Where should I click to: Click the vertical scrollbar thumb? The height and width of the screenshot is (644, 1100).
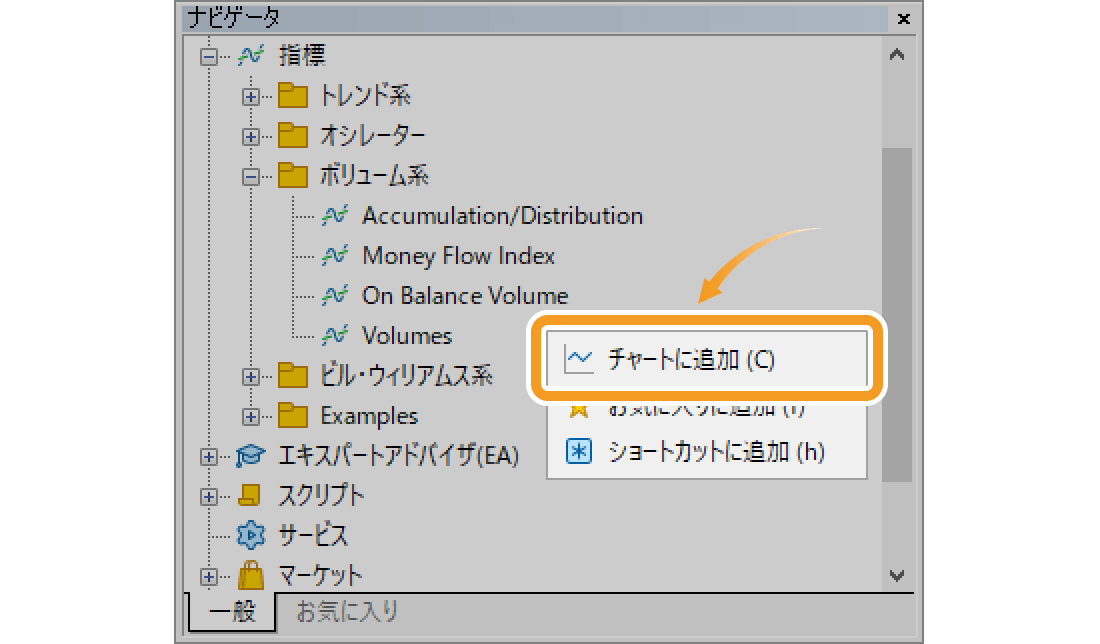point(897,314)
